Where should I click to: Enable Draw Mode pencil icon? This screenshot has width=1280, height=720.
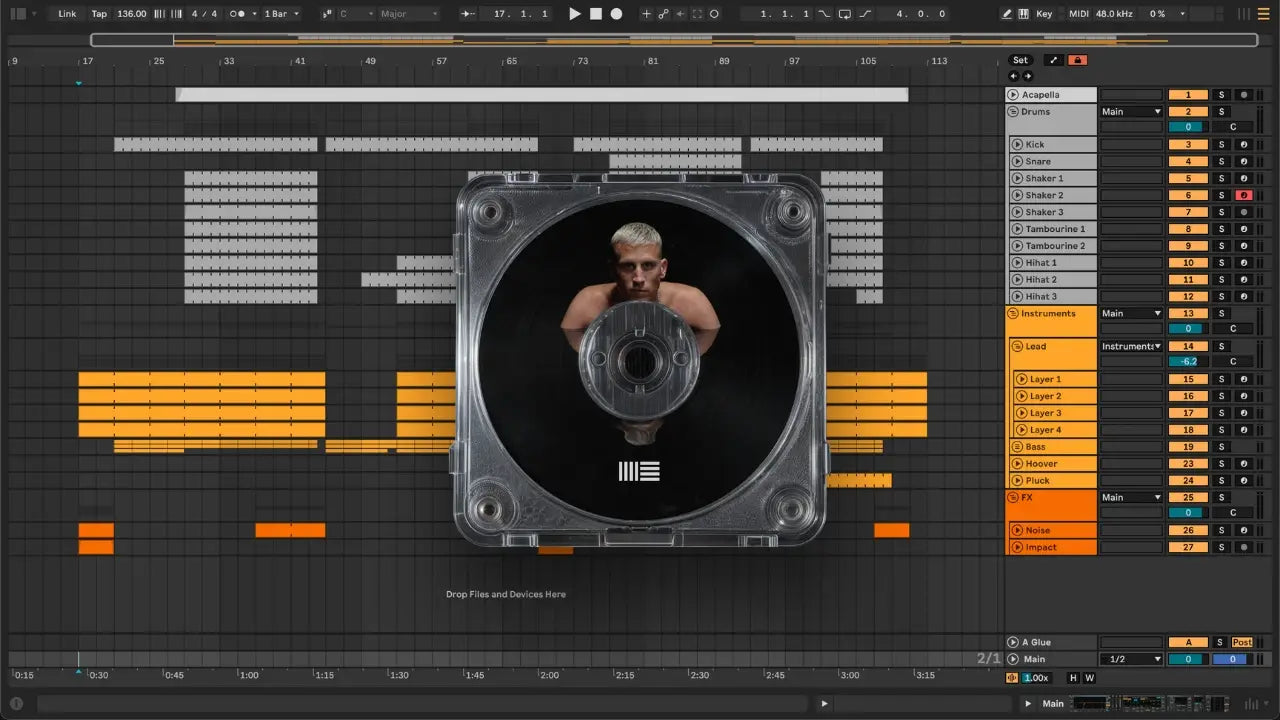pos(1007,14)
